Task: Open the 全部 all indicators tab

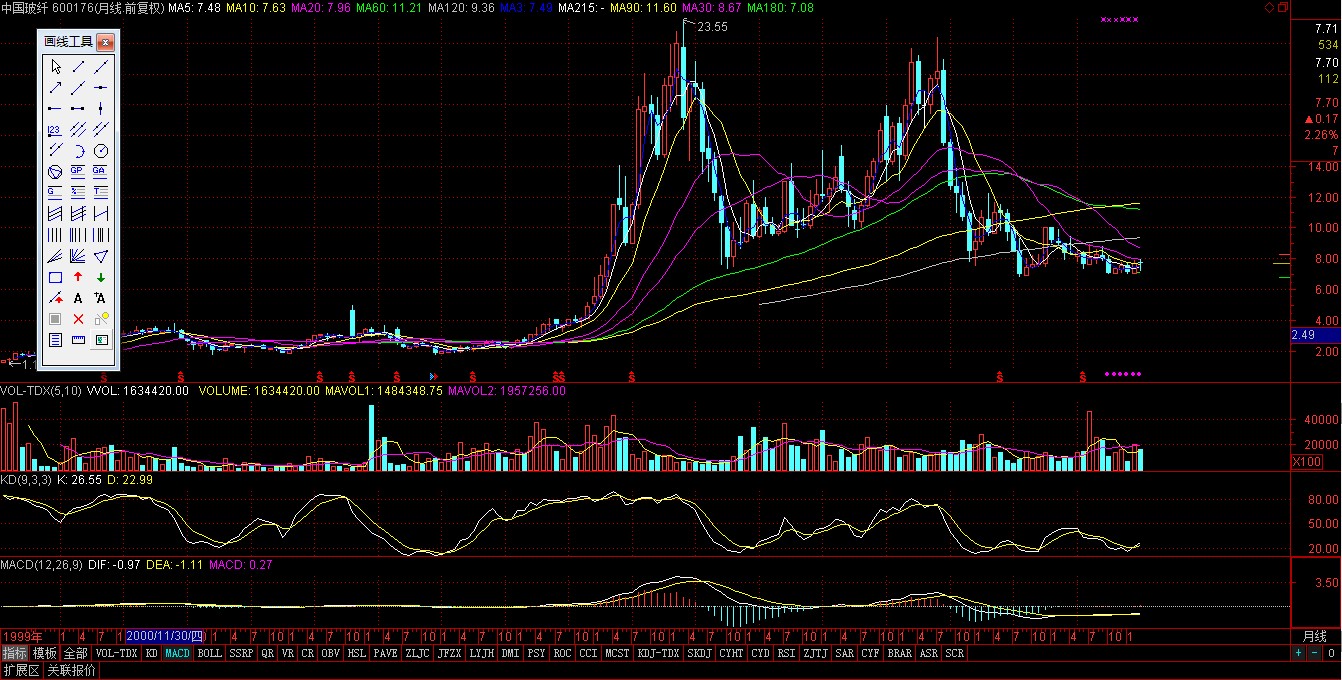Action: click(76, 653)
